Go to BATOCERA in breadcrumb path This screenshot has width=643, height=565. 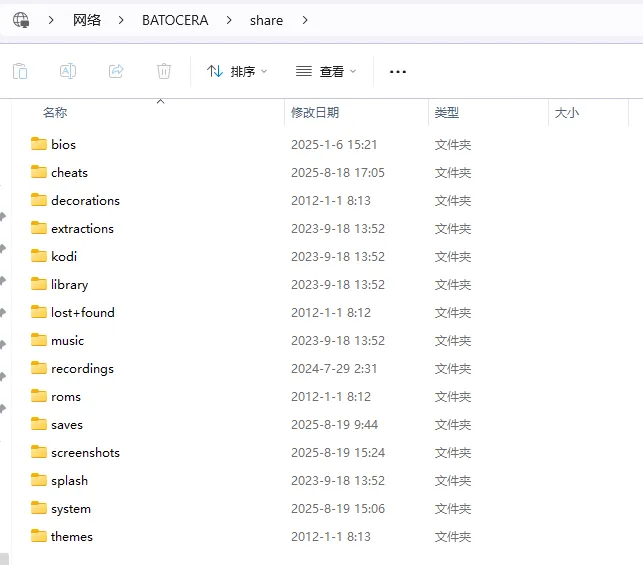(175, 20)
